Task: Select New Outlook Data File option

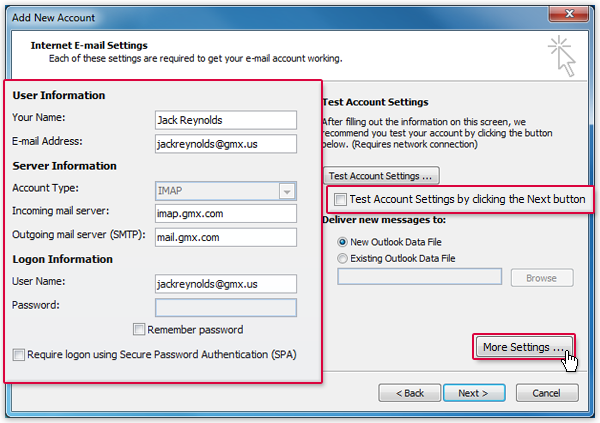Action: (x=344, y=242)
